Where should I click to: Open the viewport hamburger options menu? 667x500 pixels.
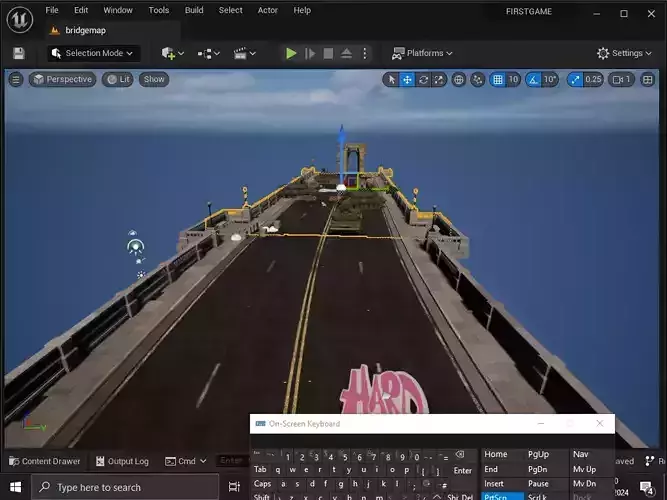pos(16,80)
